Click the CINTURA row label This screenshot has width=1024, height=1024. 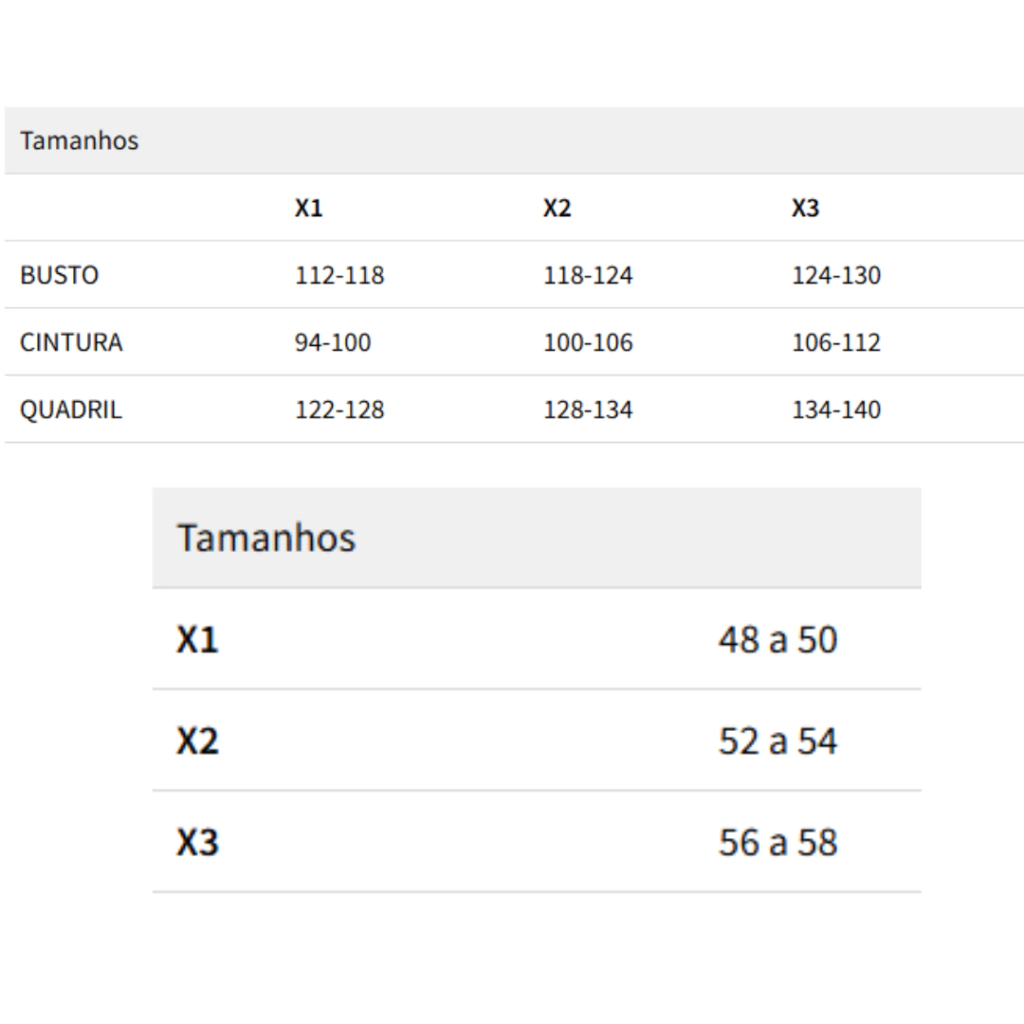click(x=71, y=342)
